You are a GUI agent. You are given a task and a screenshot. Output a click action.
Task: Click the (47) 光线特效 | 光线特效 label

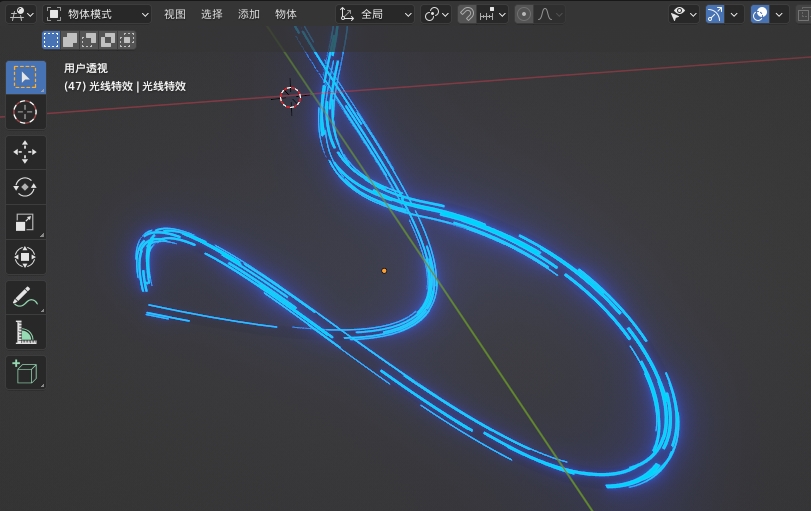point(125,86)
